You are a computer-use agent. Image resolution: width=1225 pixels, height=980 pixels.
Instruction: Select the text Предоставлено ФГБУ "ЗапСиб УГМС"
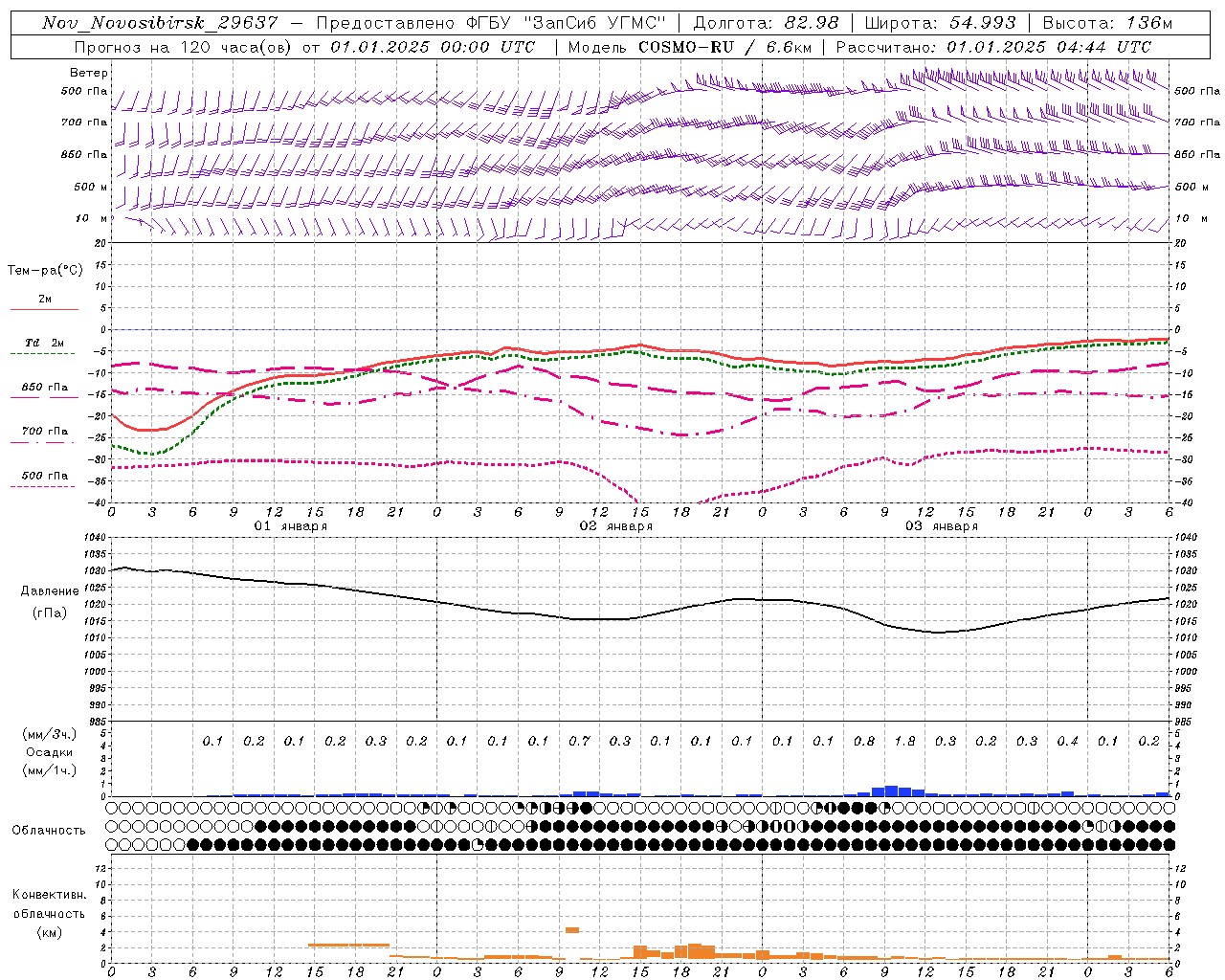491,23
